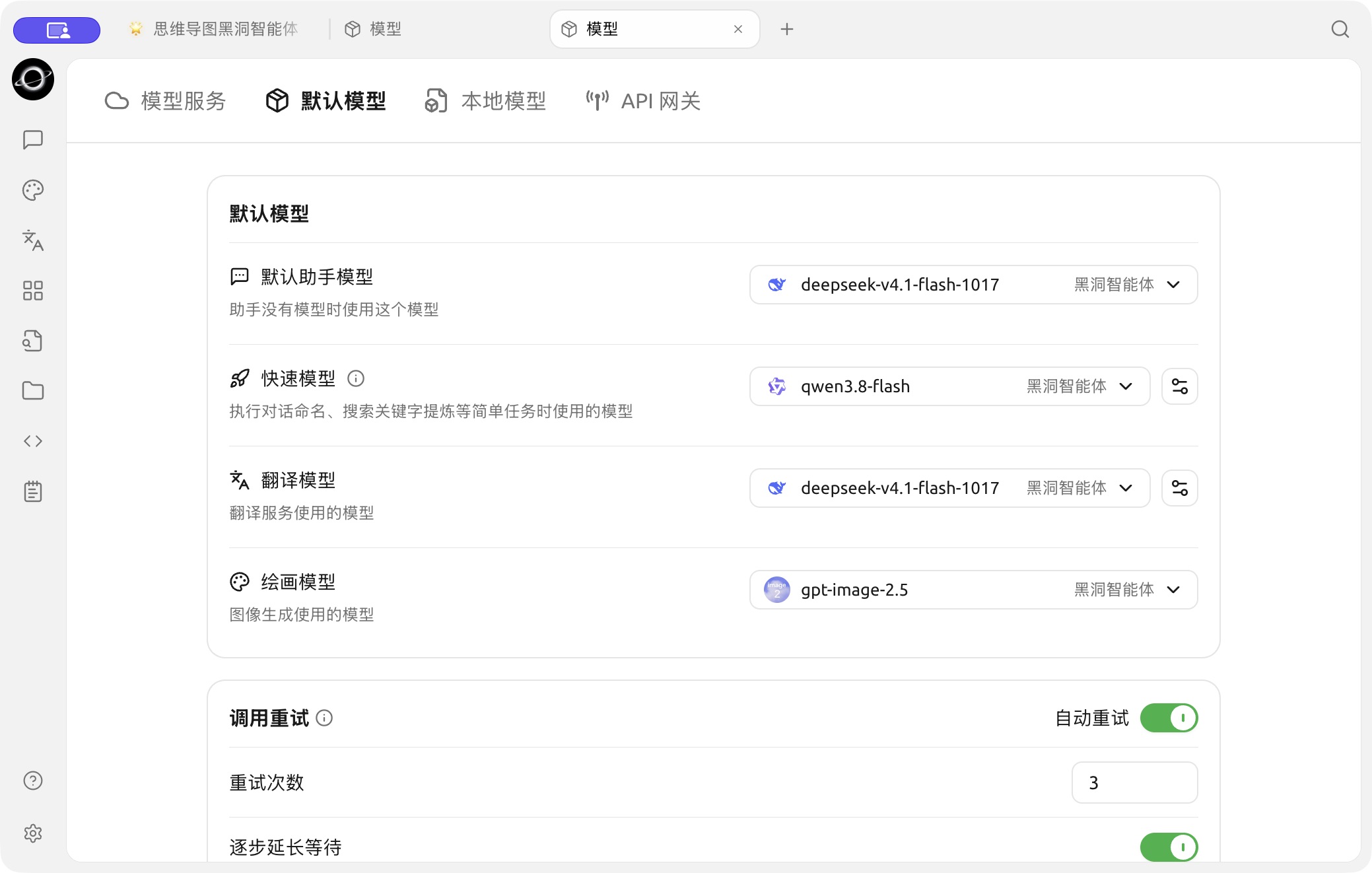Click the 重试次数 input field
This screenshot has width=1372, height=873.
(1134, 783)
